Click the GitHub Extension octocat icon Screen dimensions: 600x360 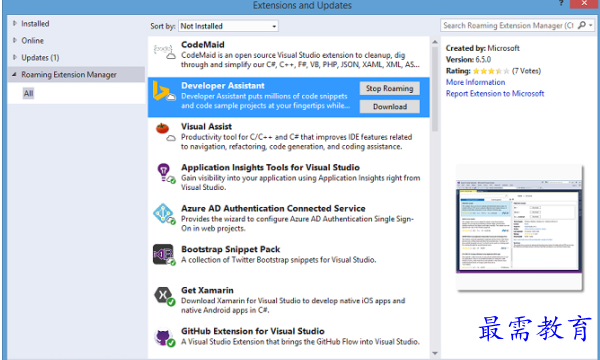[x=164, y=337]
